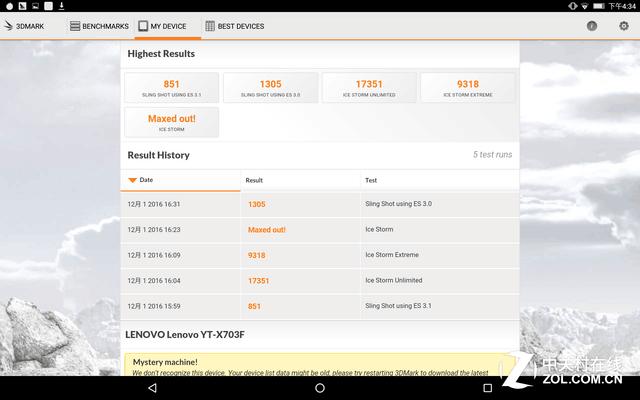
Task: Tap the Android home circle button
Action: point(320,388)
